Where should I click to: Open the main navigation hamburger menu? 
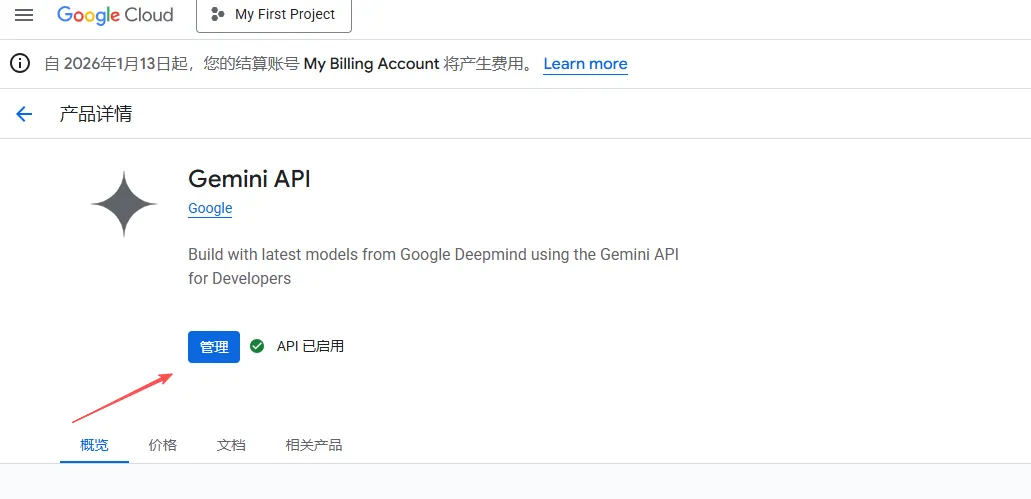24,15
